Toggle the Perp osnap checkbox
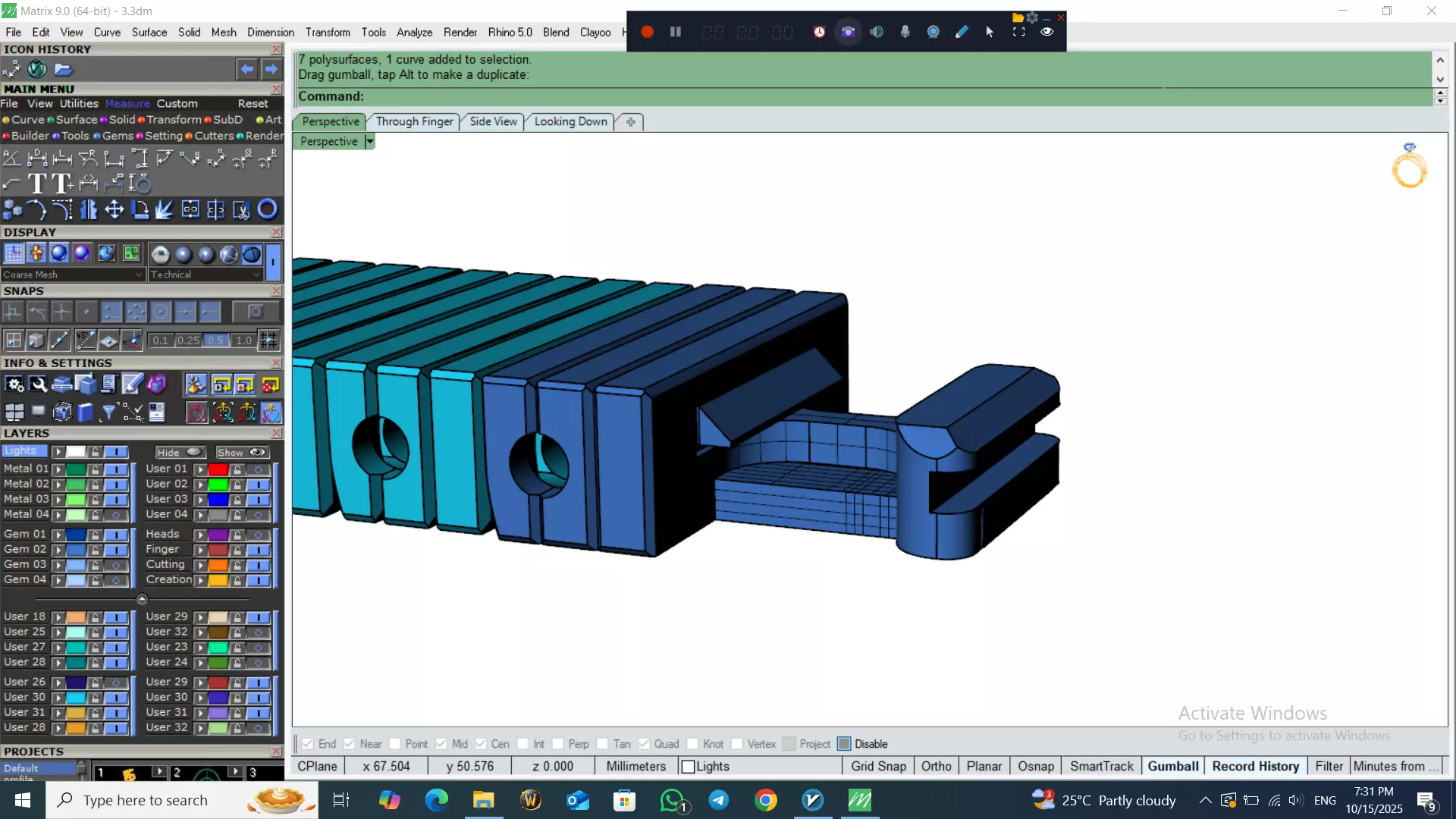Image resolution: width=1456 pixels, height=819 pixels. pos(558,744)
